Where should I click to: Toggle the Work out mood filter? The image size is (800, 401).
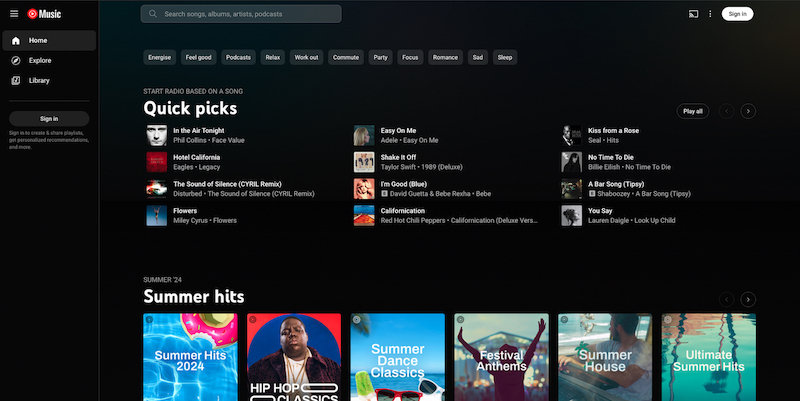pyautogui.click(x=306, y=57)
